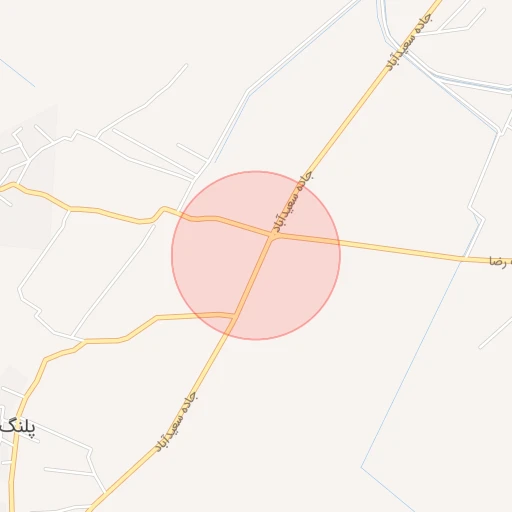Click the center of the red circle overlay
512x512 pixels.
coord(256,255)
